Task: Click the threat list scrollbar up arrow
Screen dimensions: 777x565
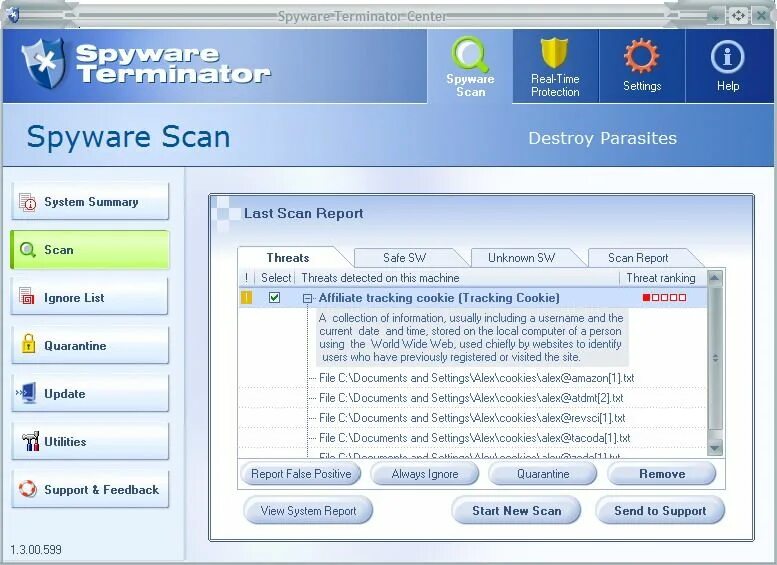Action: coord(715,278)
